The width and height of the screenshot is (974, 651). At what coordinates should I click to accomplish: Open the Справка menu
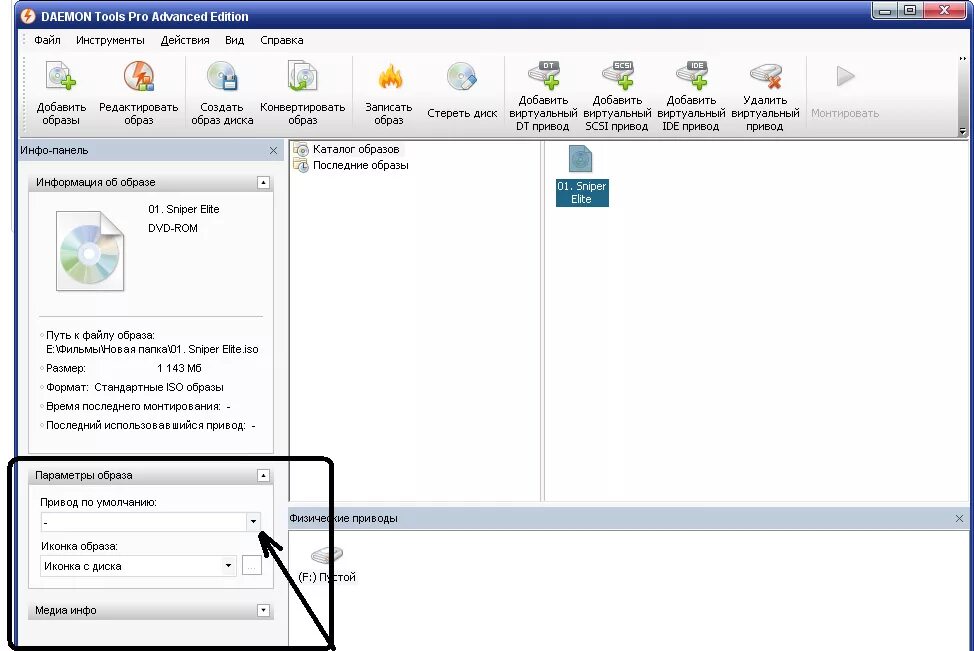[281, 40]
